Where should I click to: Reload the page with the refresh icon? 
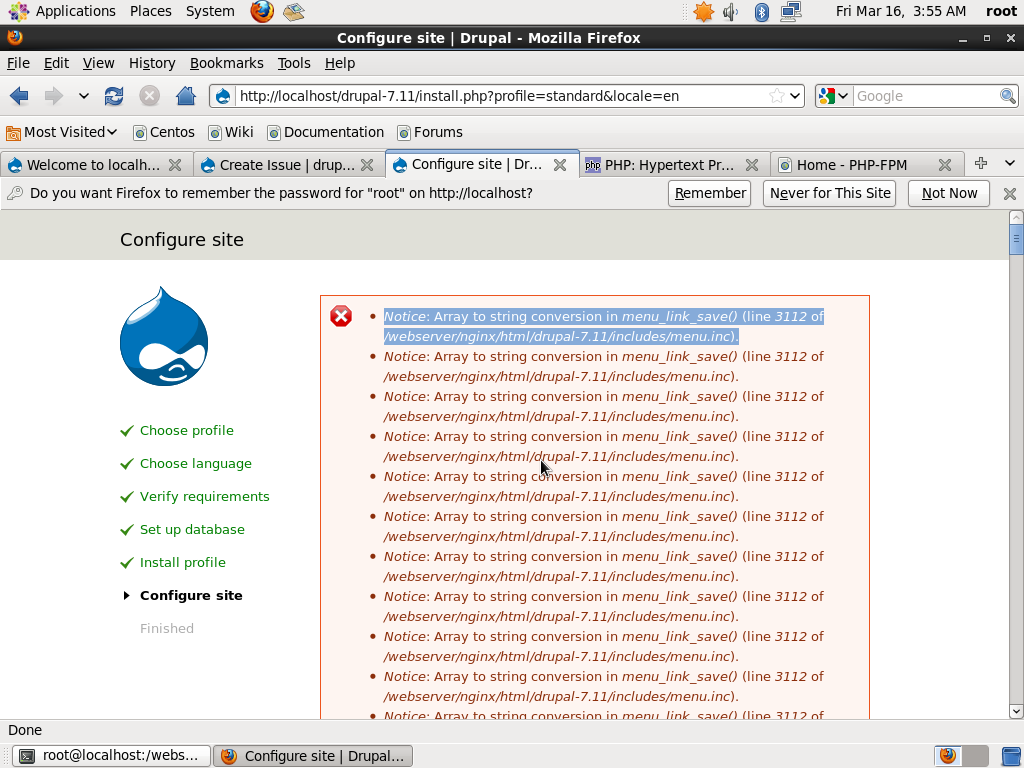pyautogui.click(x=114, y=96)
